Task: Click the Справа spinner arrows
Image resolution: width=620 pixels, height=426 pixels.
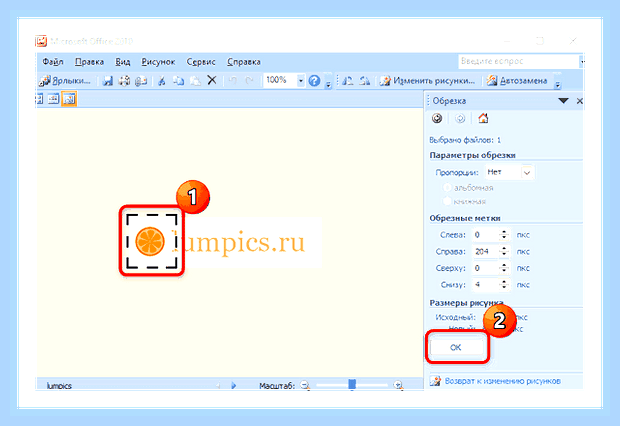Action: tap(504, 252)
